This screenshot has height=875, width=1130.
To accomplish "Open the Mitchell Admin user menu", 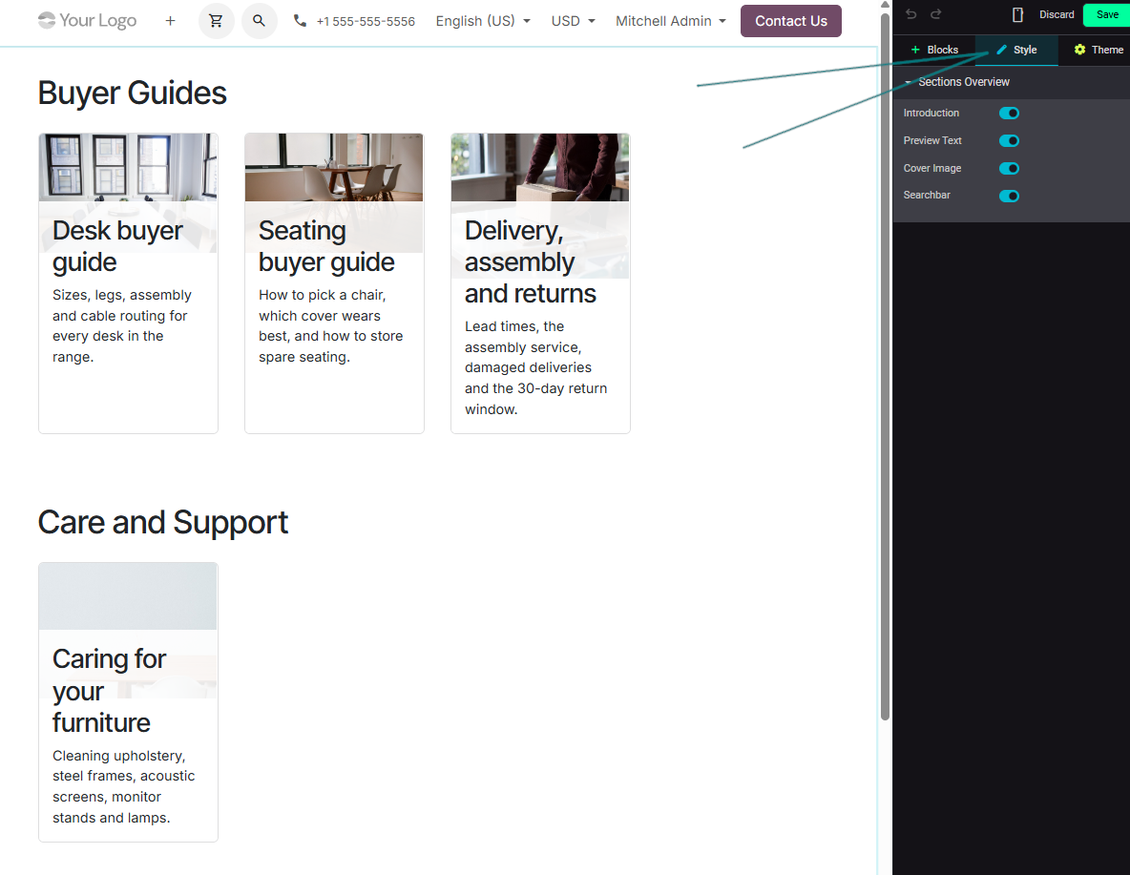I will click(671, 21).
